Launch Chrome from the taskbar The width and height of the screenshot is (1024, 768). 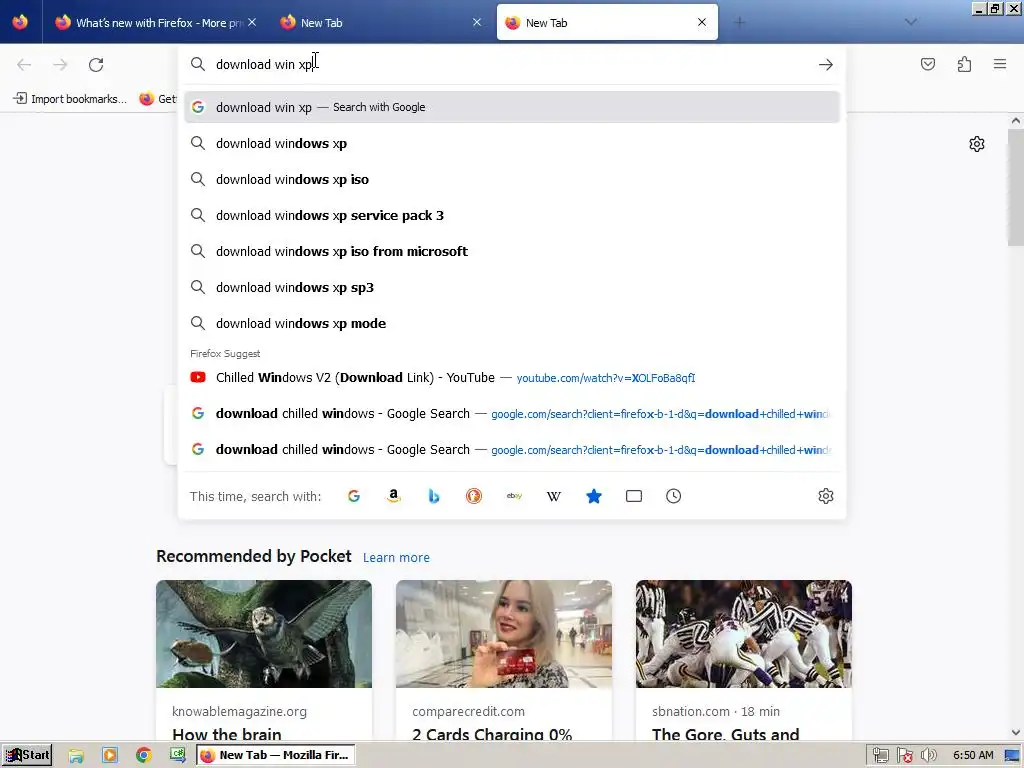coord(144,756)
